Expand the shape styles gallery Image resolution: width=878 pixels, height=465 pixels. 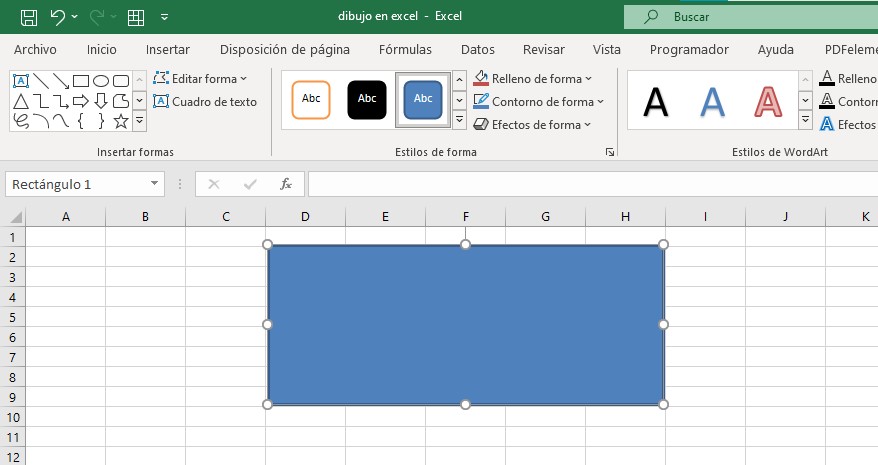coord(459,120)
